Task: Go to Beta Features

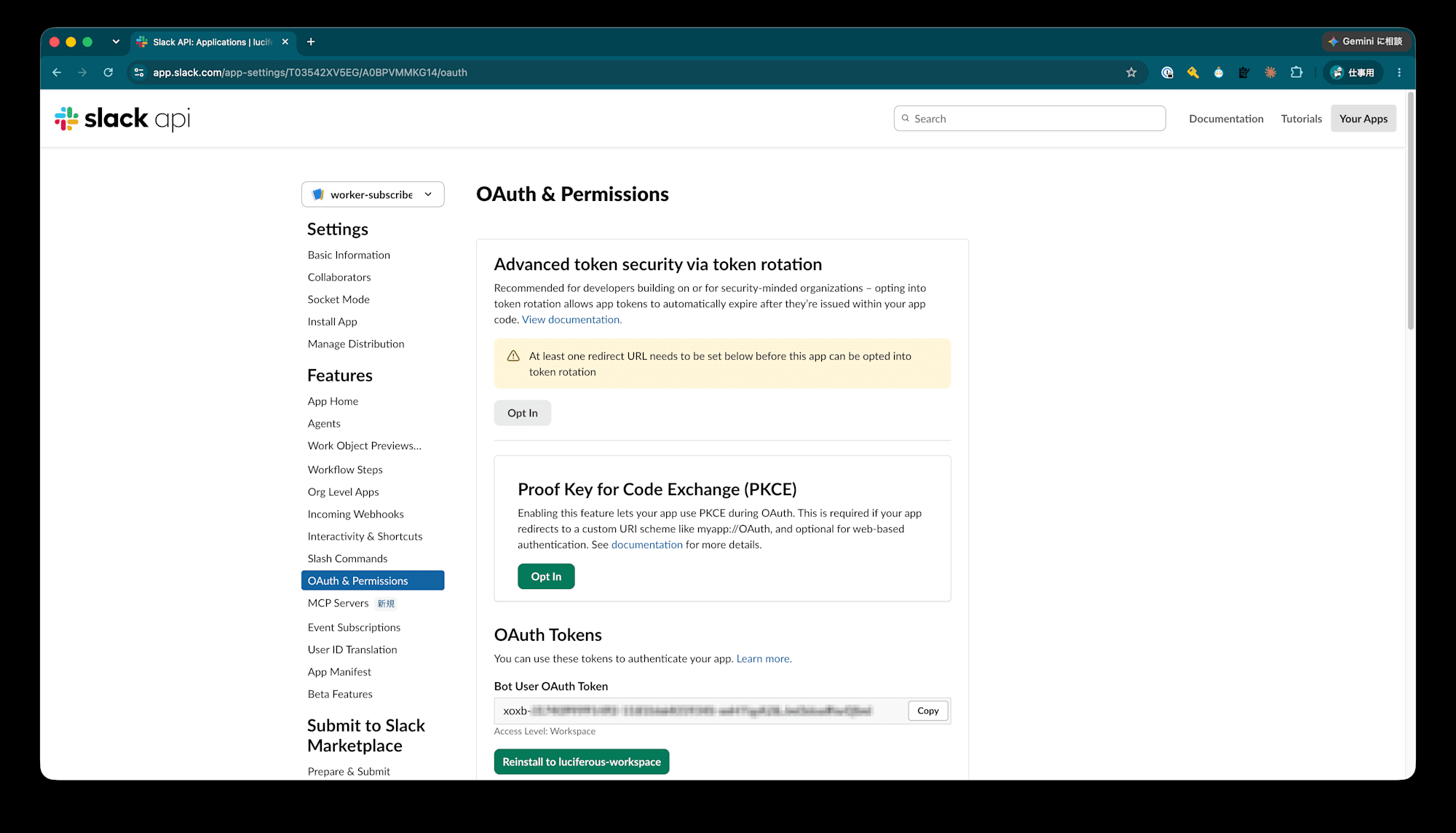Action: (340, 694)
